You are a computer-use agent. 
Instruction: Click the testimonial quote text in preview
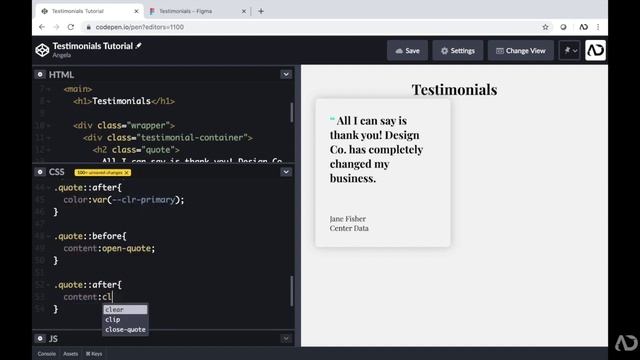point(376,149)
